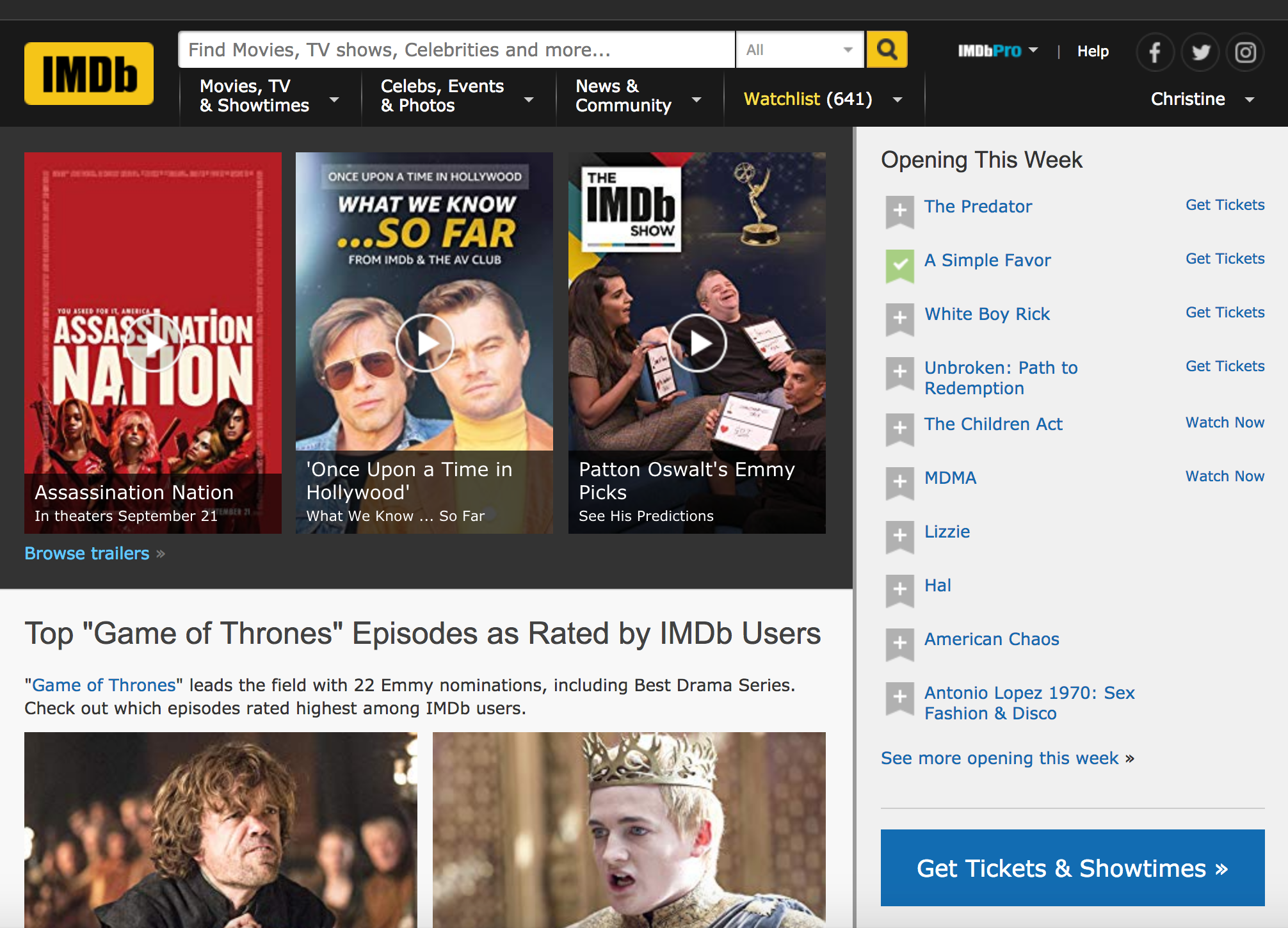This screenshot has height=928, width=1288.
Task: Add The Children Act to watchlist
Action: (x=899, y=429)
